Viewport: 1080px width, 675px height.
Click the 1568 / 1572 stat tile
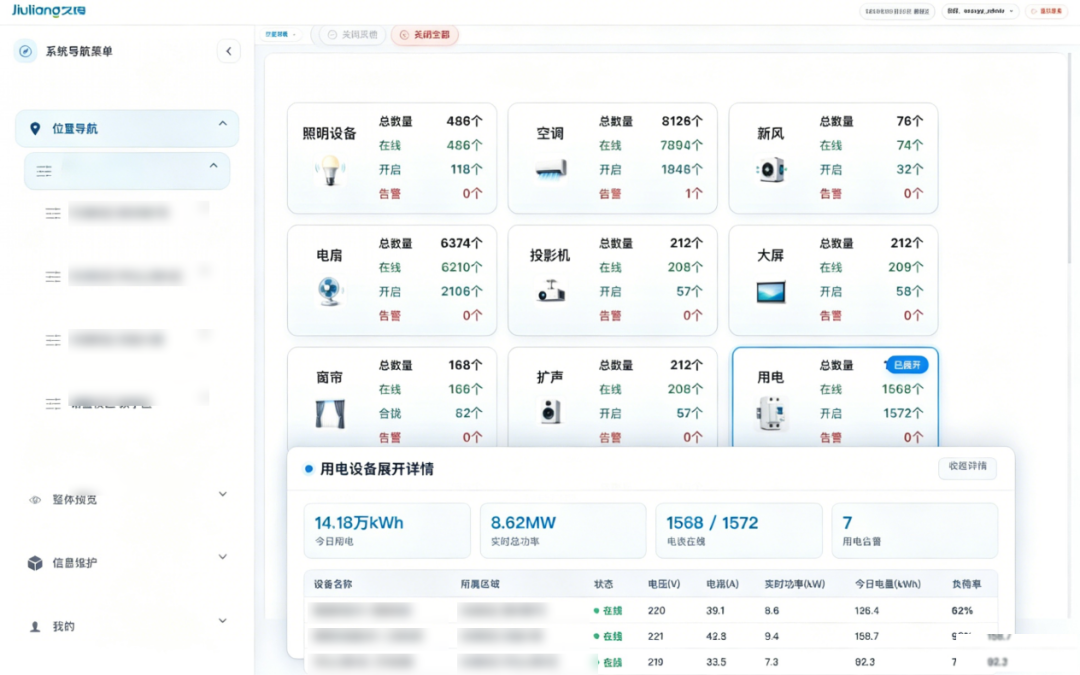click(x=739, y=530)
